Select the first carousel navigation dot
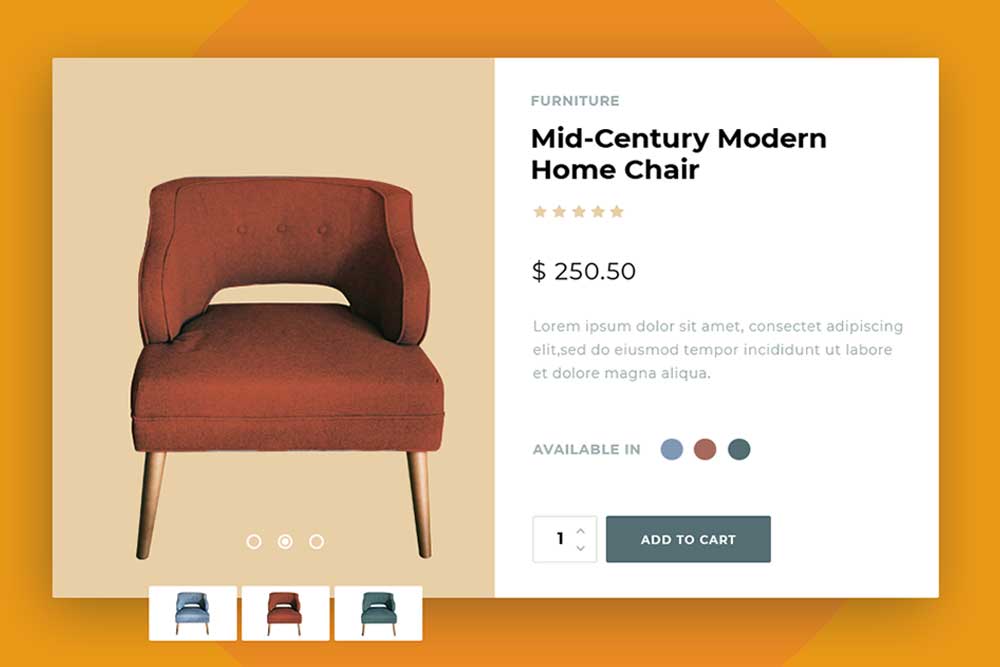Image resolution: width=1000 pixels, height=667 pixels. click(253, 542)
